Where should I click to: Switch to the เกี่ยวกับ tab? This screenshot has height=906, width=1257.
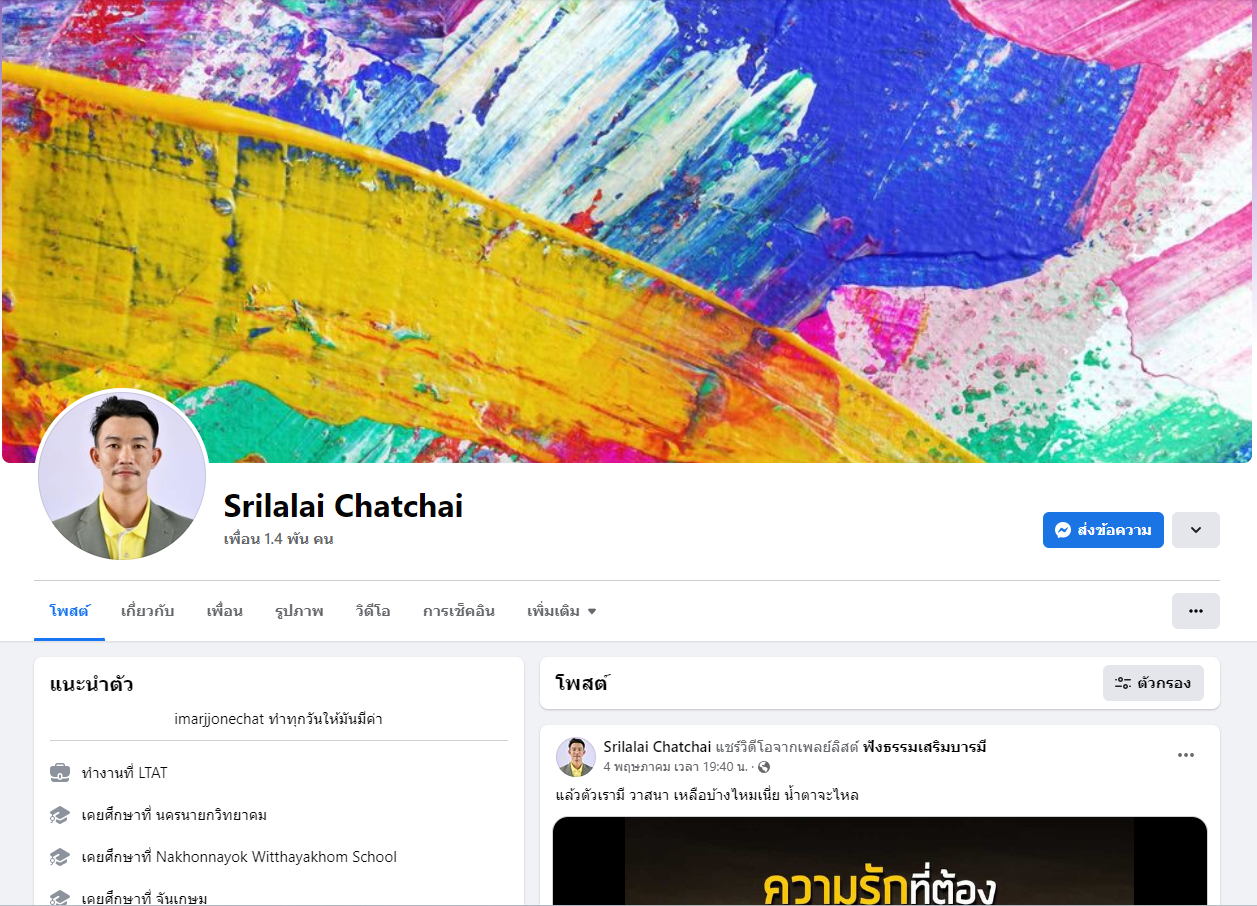click(x=148, y=611)
